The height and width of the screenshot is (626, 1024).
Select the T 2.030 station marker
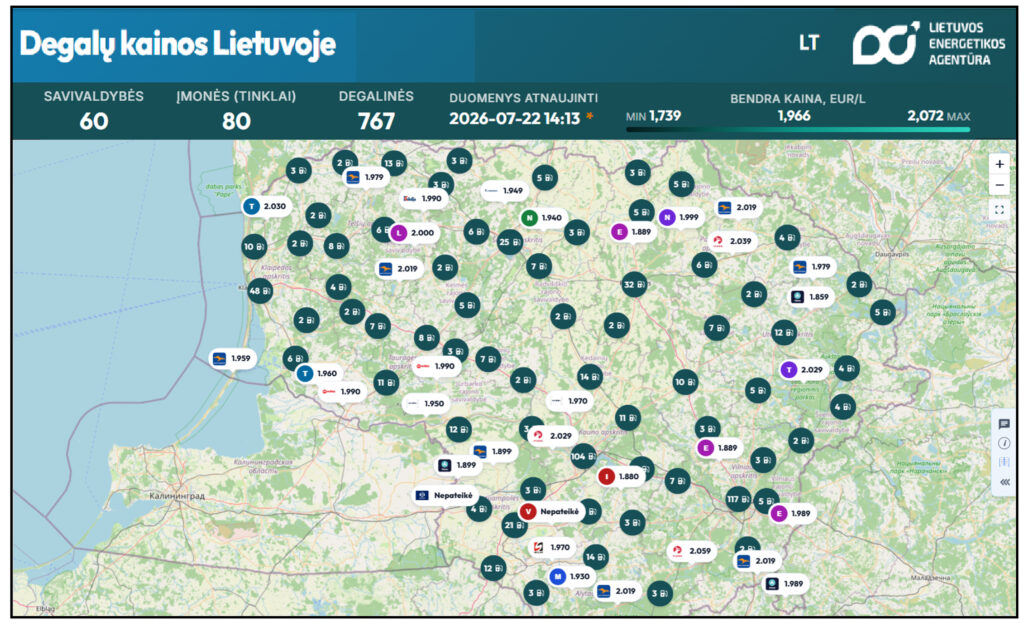[266, 206]
